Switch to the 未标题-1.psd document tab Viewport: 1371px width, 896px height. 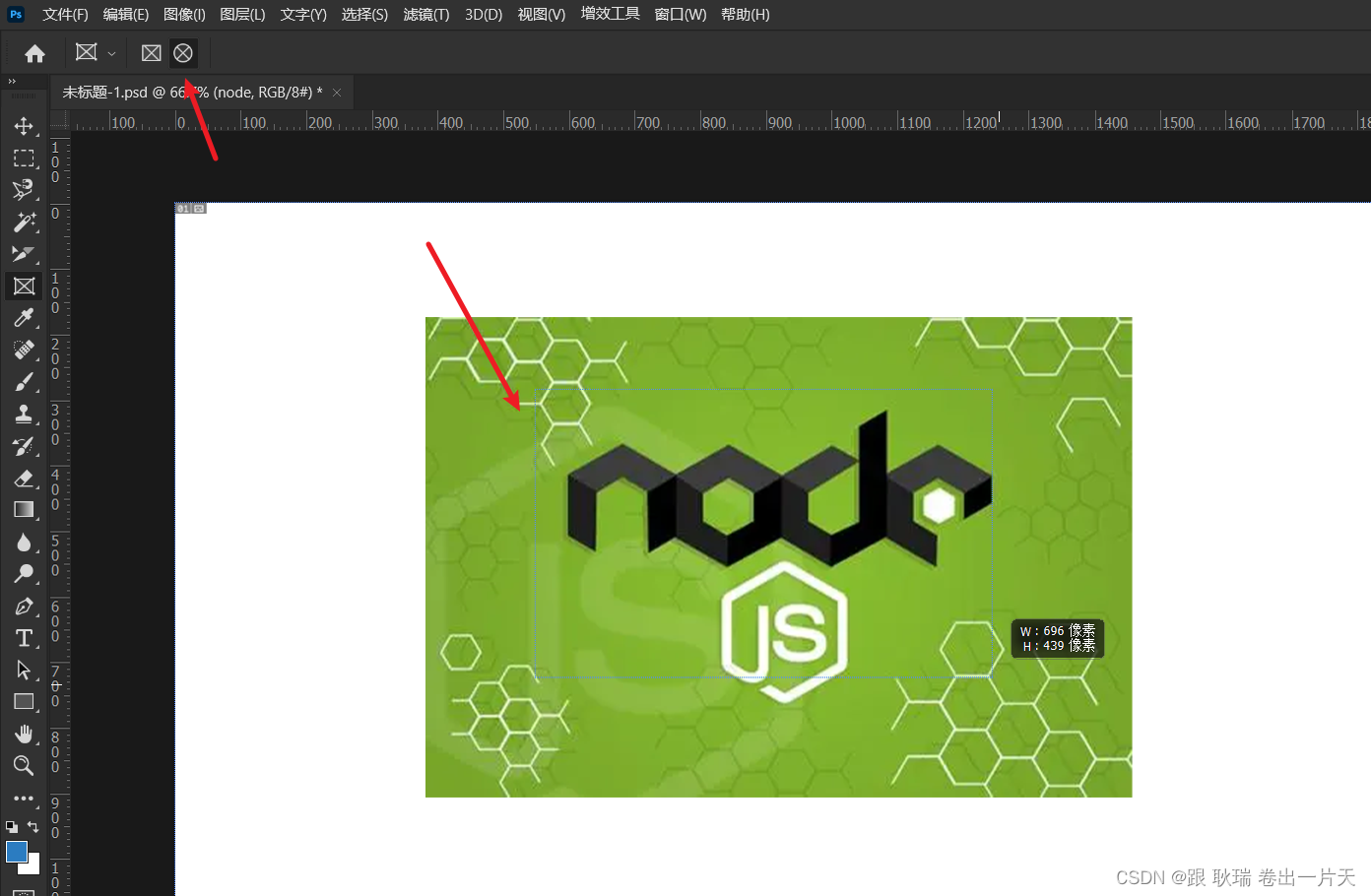click(192, 93)
